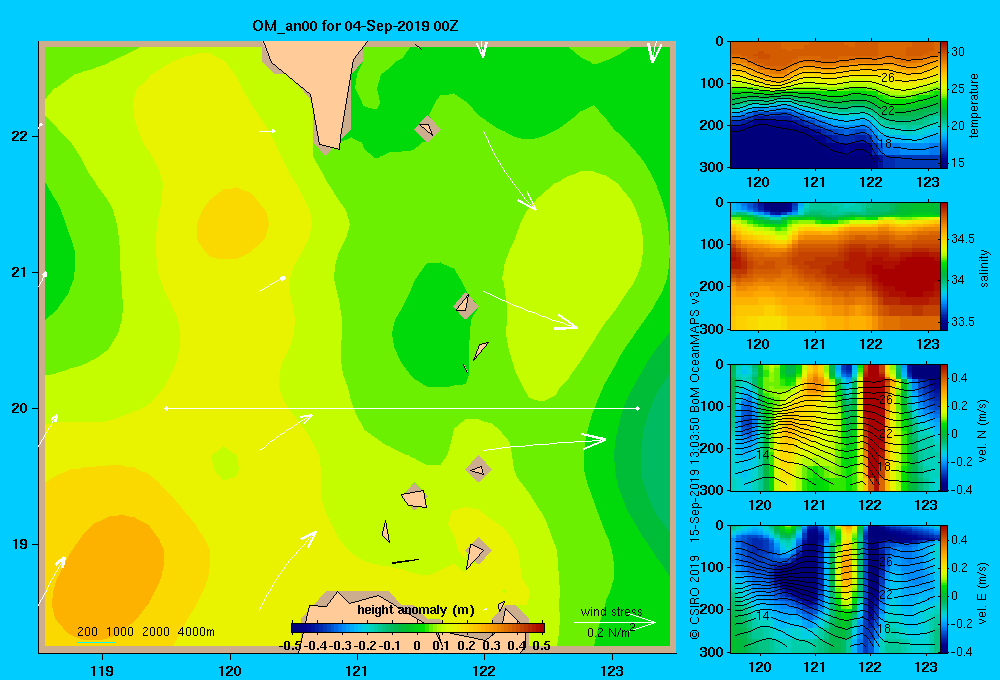Click the '30' tick on temperature scale

[958, 52]
